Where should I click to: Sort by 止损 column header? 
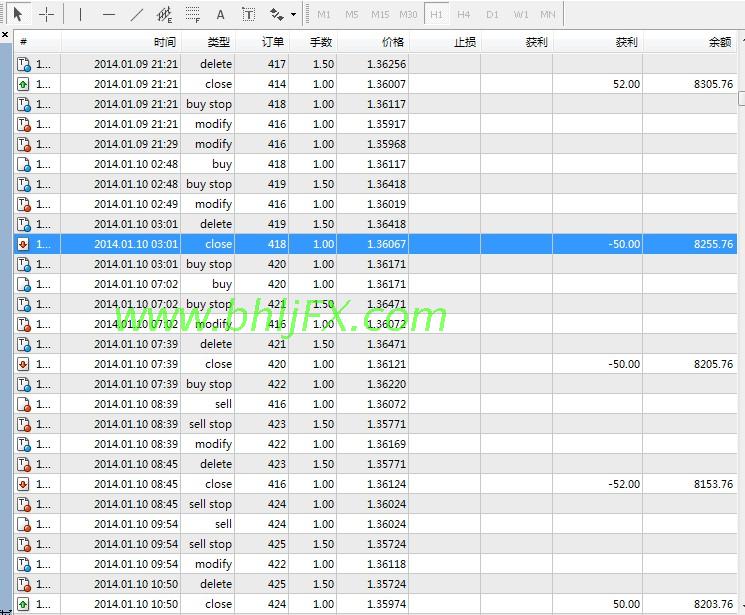[x=445, y=42]
